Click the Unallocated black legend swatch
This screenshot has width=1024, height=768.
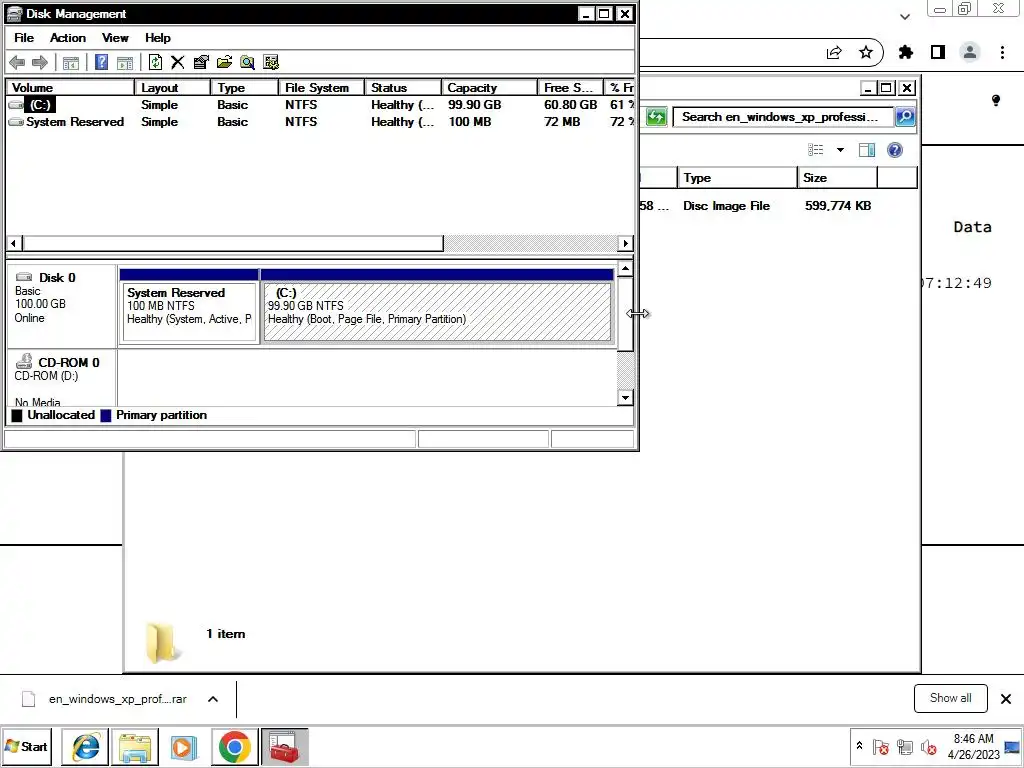click(17, 415)
